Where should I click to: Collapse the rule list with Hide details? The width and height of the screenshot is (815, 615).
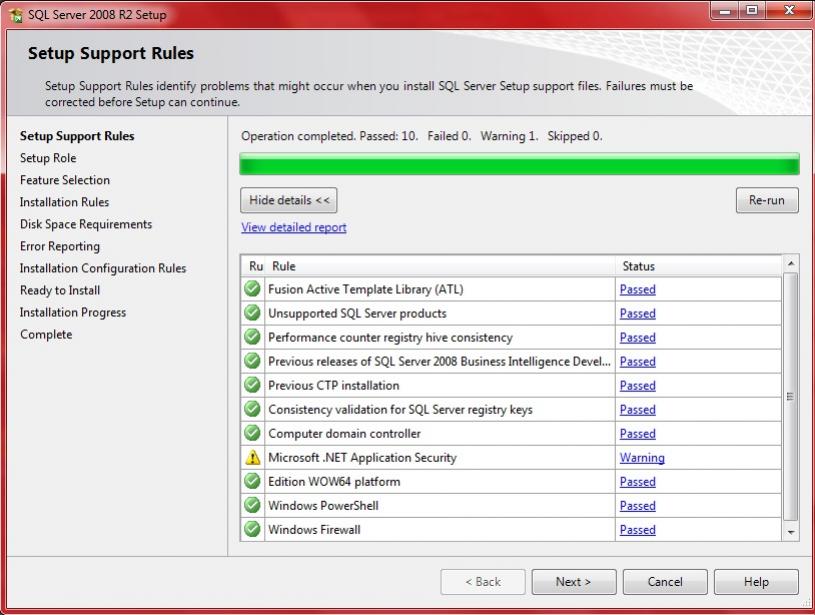(x=288, y=200)
